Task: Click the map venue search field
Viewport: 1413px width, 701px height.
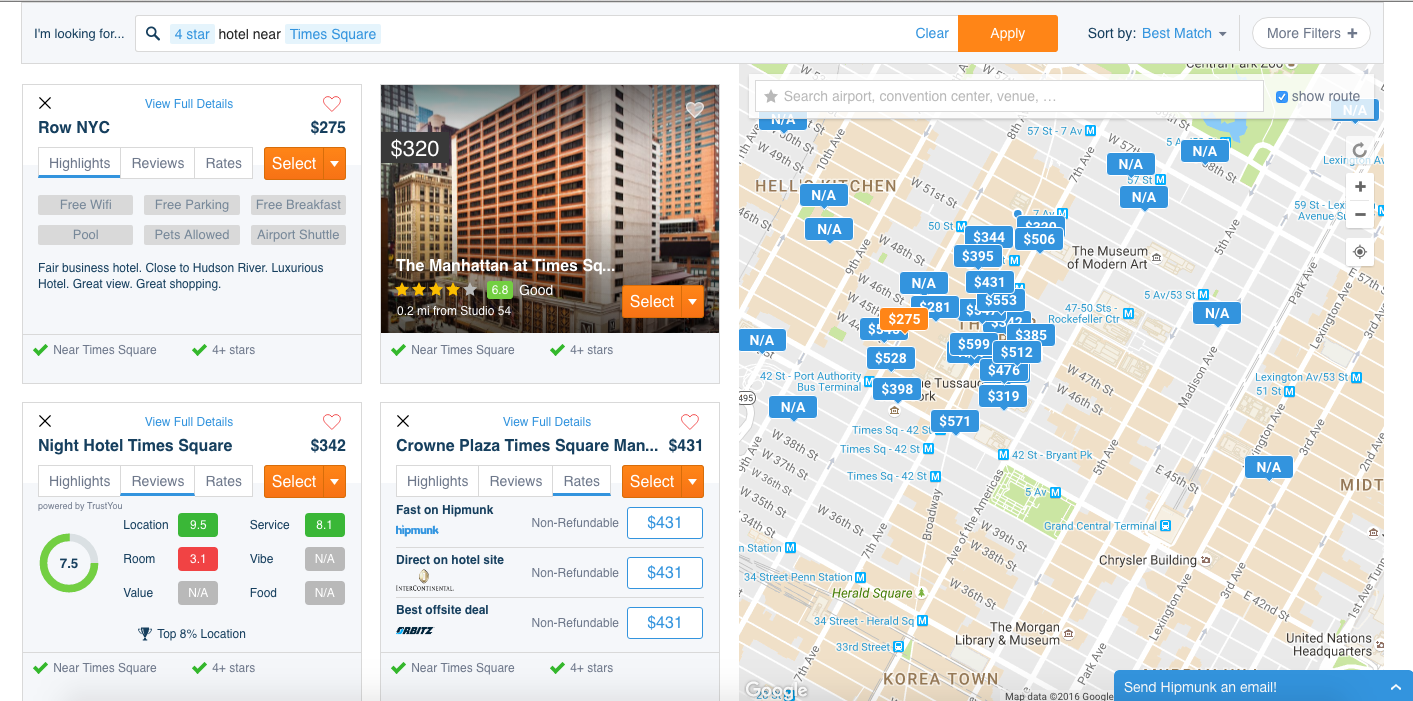Action: 1010,97
